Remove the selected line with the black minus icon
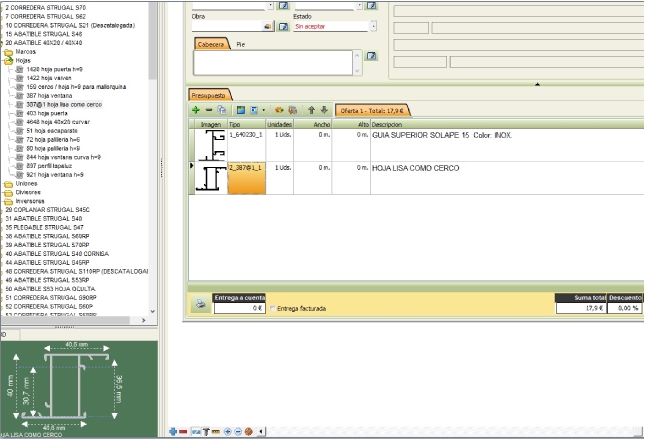Screen dimensions: 645x439 (x=209, y=110)
